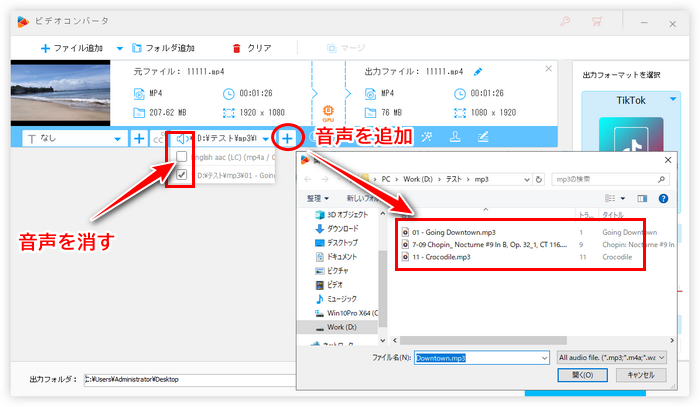
Task: Select 3D オブジェクト in the navigation tree
Action: 342,215
